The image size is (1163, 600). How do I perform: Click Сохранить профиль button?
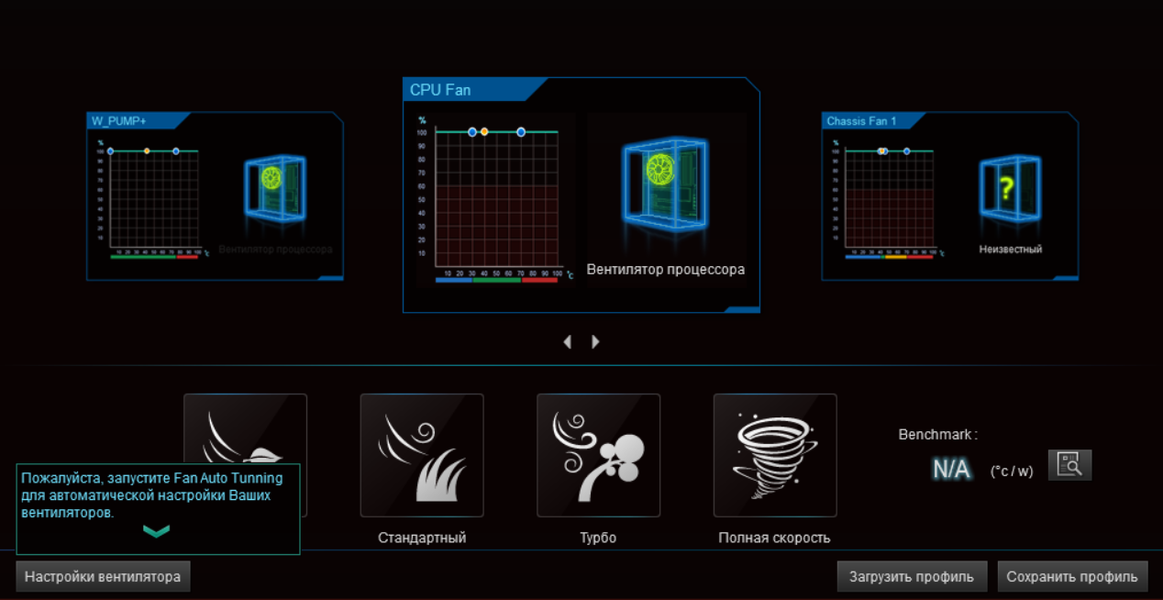1073,576
